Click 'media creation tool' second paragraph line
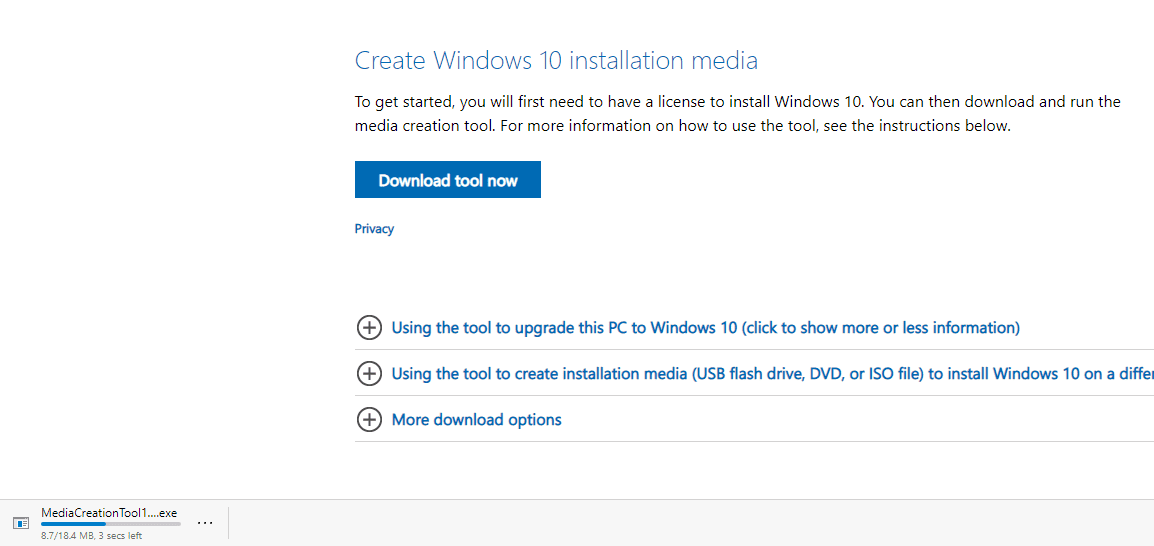This screenshot has width=1154, height=546. click(683, 126)
